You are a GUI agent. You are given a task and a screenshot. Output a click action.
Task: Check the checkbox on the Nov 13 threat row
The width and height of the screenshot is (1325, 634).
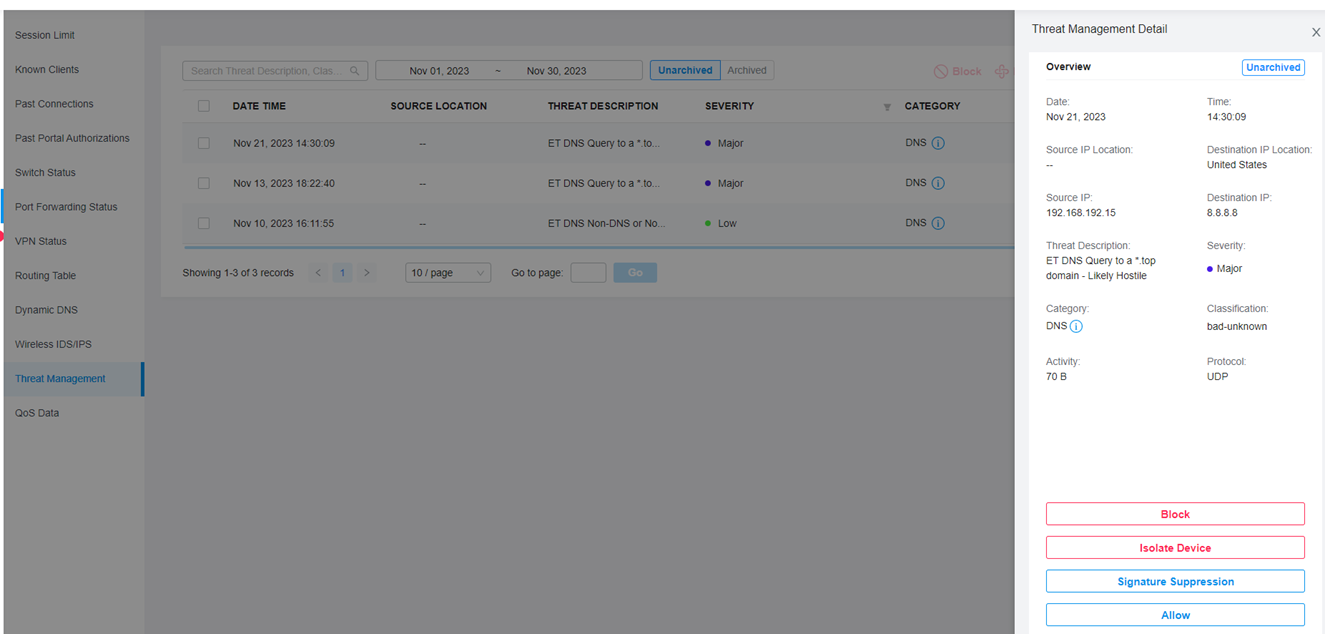204,183
